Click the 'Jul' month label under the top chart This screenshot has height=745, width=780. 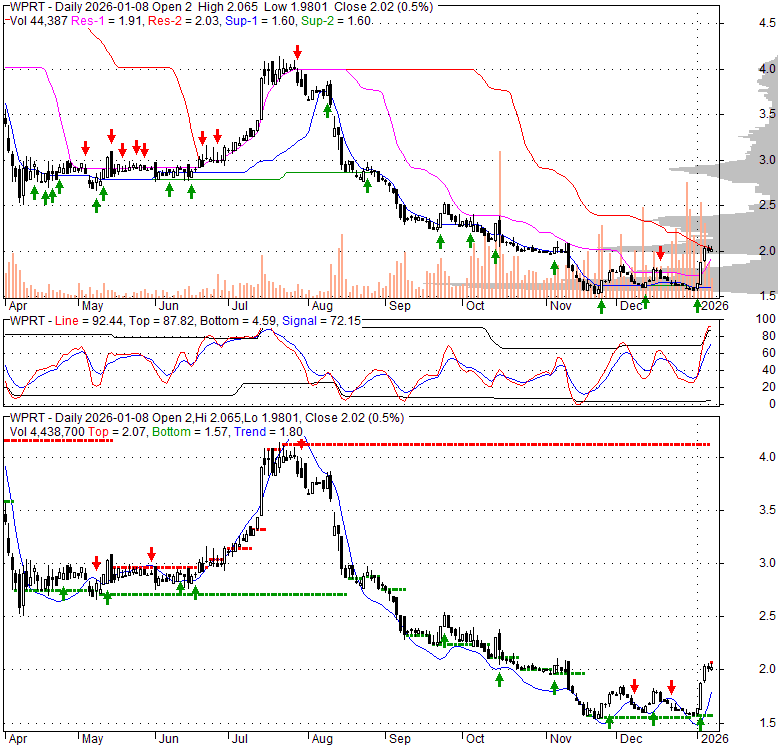pos(240,306)
